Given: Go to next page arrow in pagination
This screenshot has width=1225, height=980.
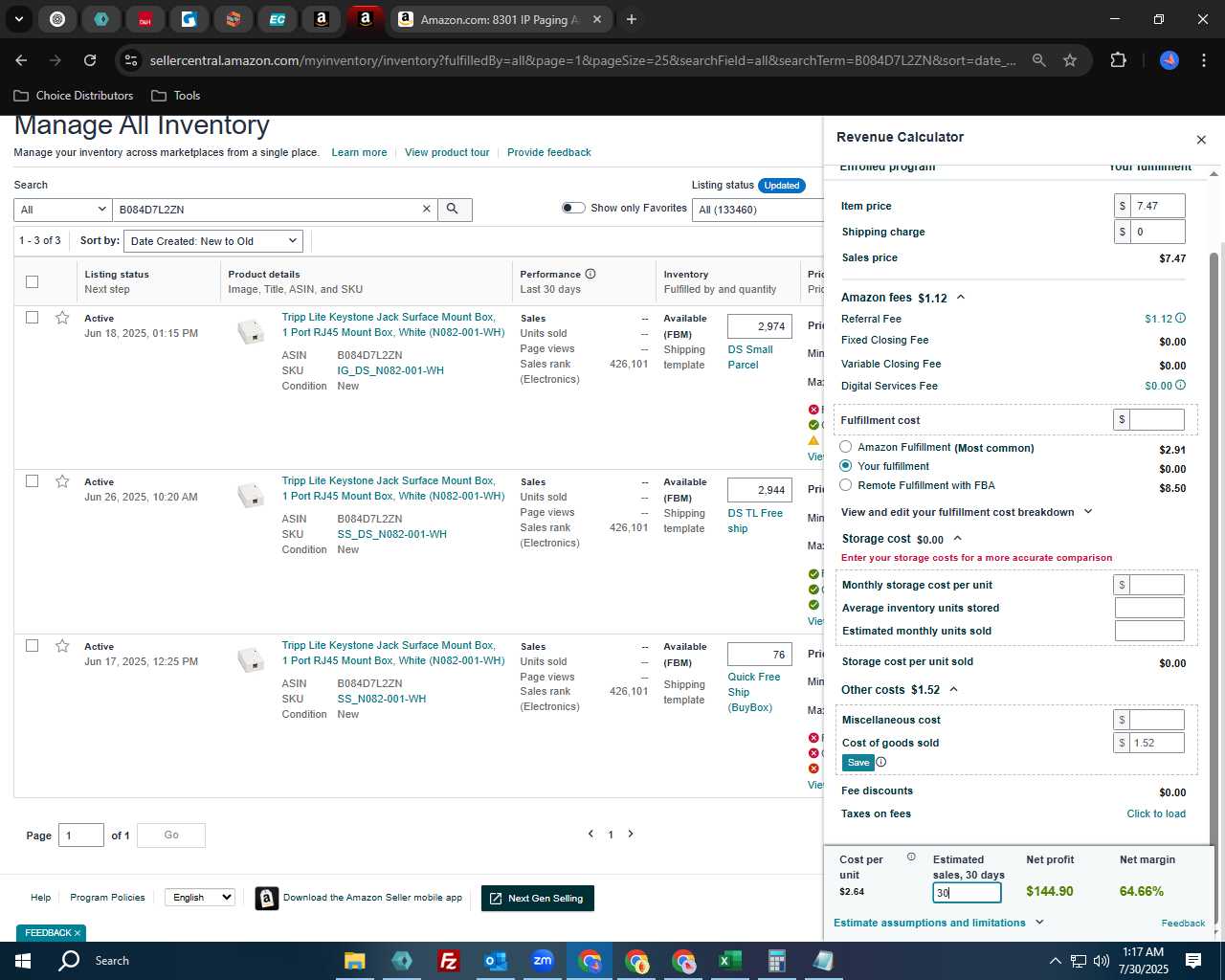Looking at the screenshot, I should pyautogui.click(x=631, y=834).
